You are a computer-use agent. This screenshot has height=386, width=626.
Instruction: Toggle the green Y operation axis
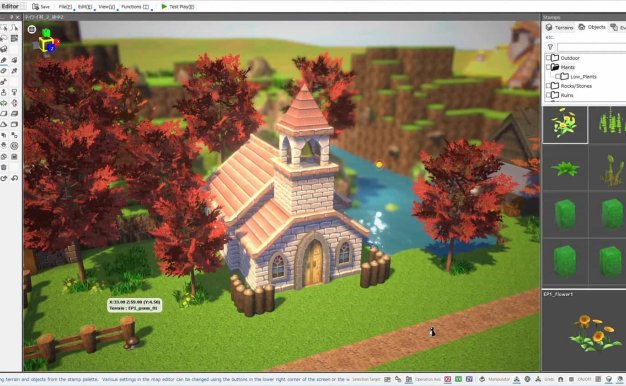pyautogui.click(x=458, y=379)
